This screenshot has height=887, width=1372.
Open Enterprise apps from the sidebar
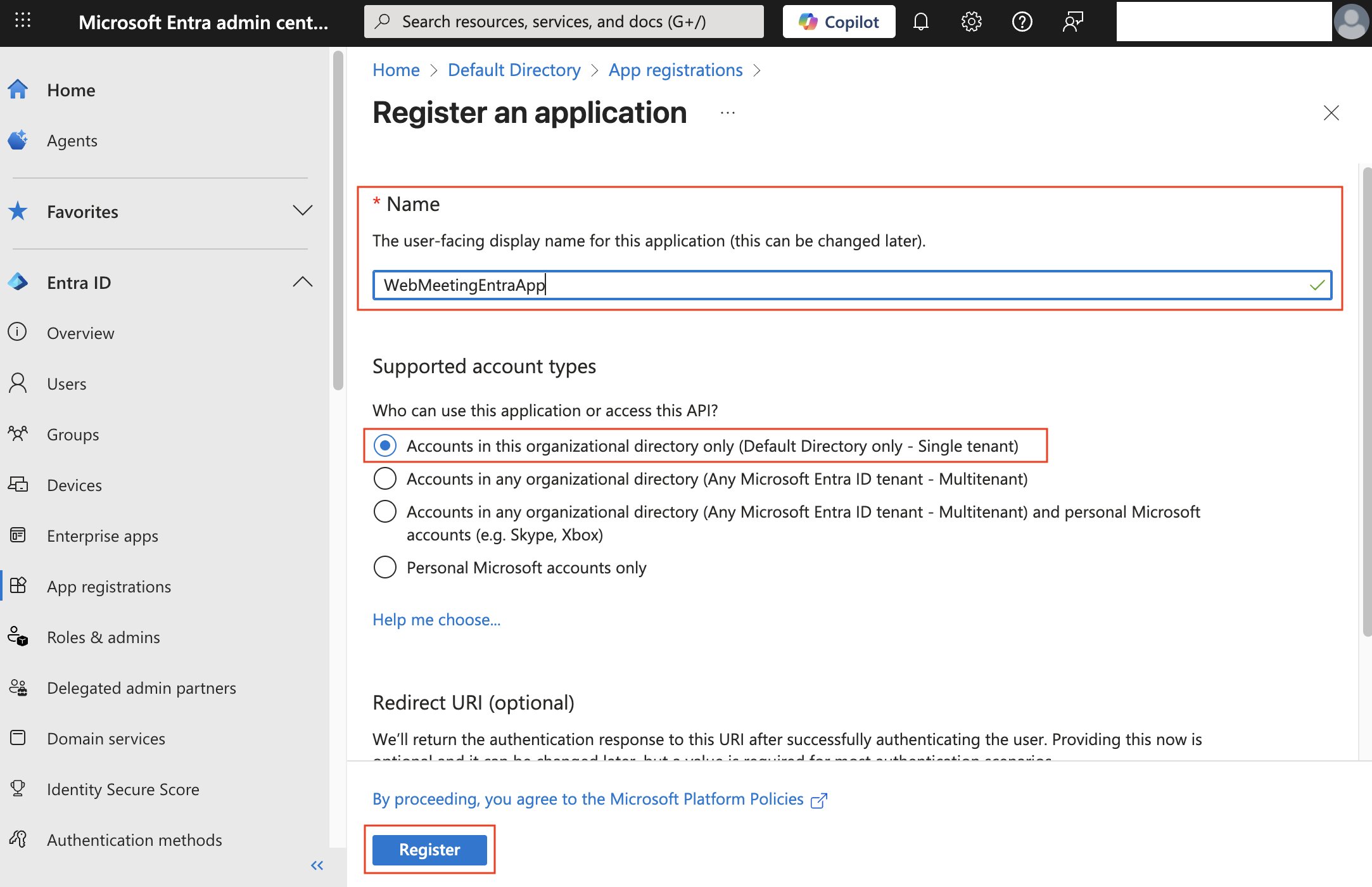pyautogui.click(x=103, y=535)
